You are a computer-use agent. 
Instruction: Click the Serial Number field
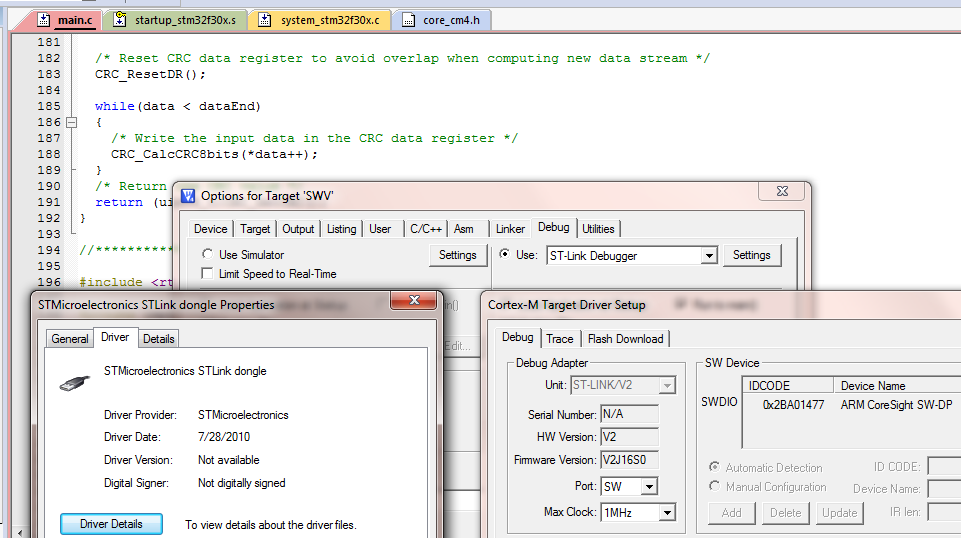629,414
